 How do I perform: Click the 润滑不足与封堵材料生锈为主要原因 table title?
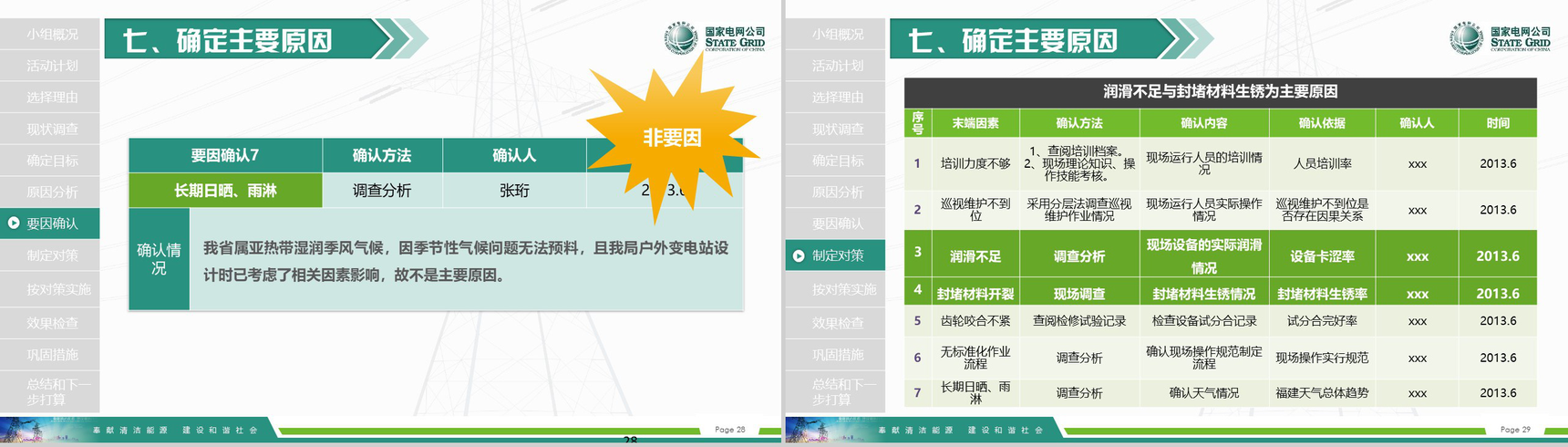tap(1220, 91)
